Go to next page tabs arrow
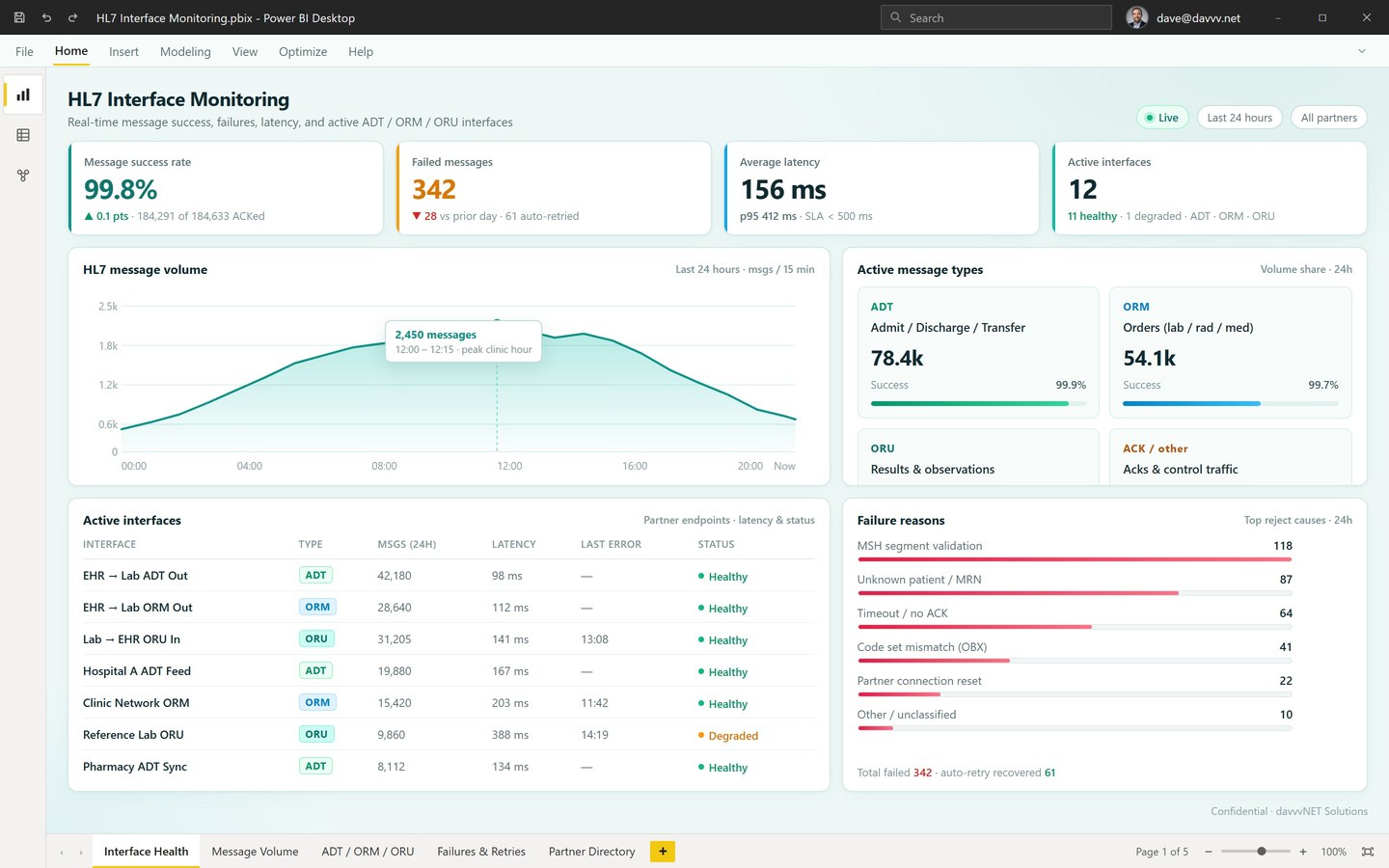Image resolution: width=1389 pixels, height=868 pixels. tap(81, 853)
